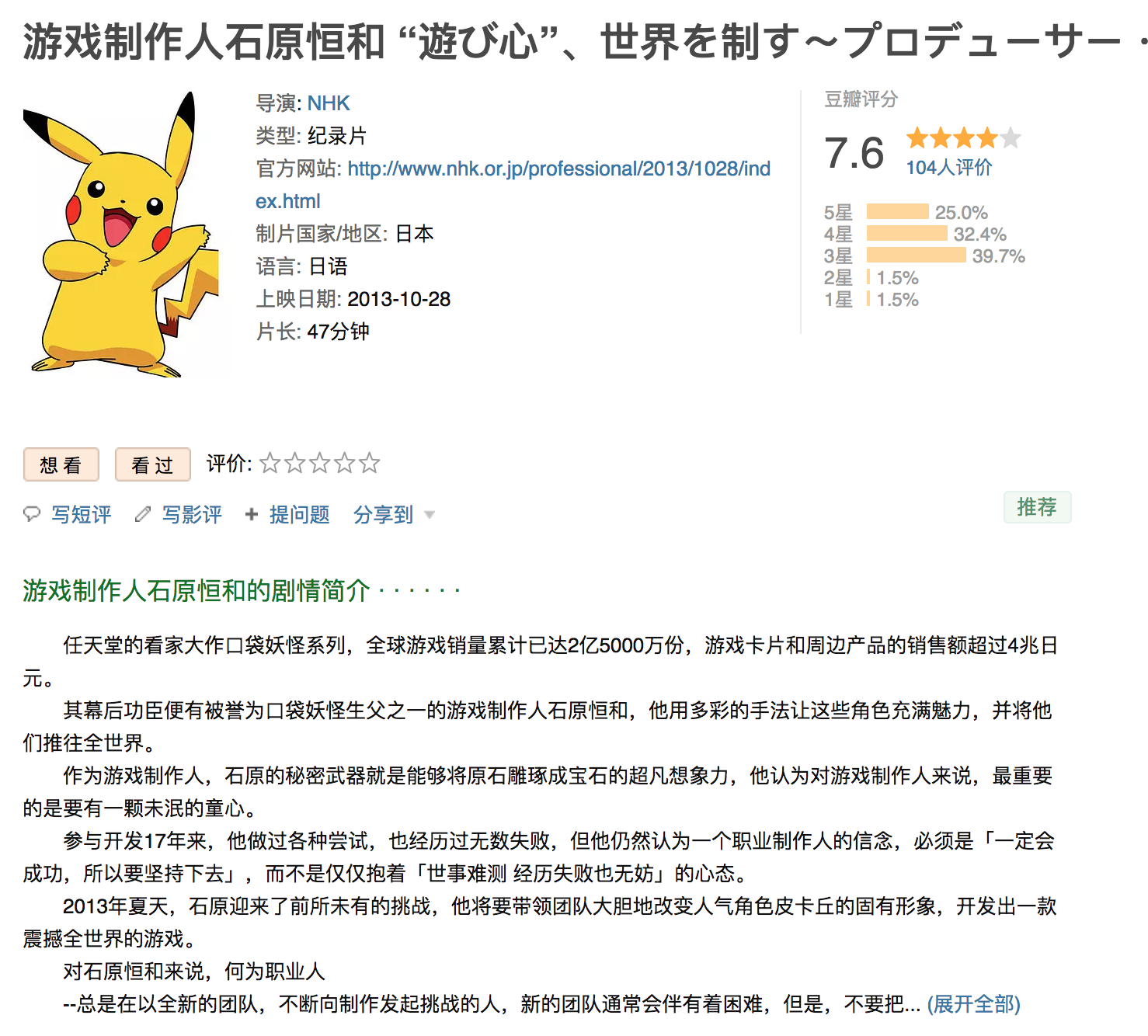Click the 推荐 button
The height and width of the screenshot is (1036, 1148).
[x=1037, y=507]
